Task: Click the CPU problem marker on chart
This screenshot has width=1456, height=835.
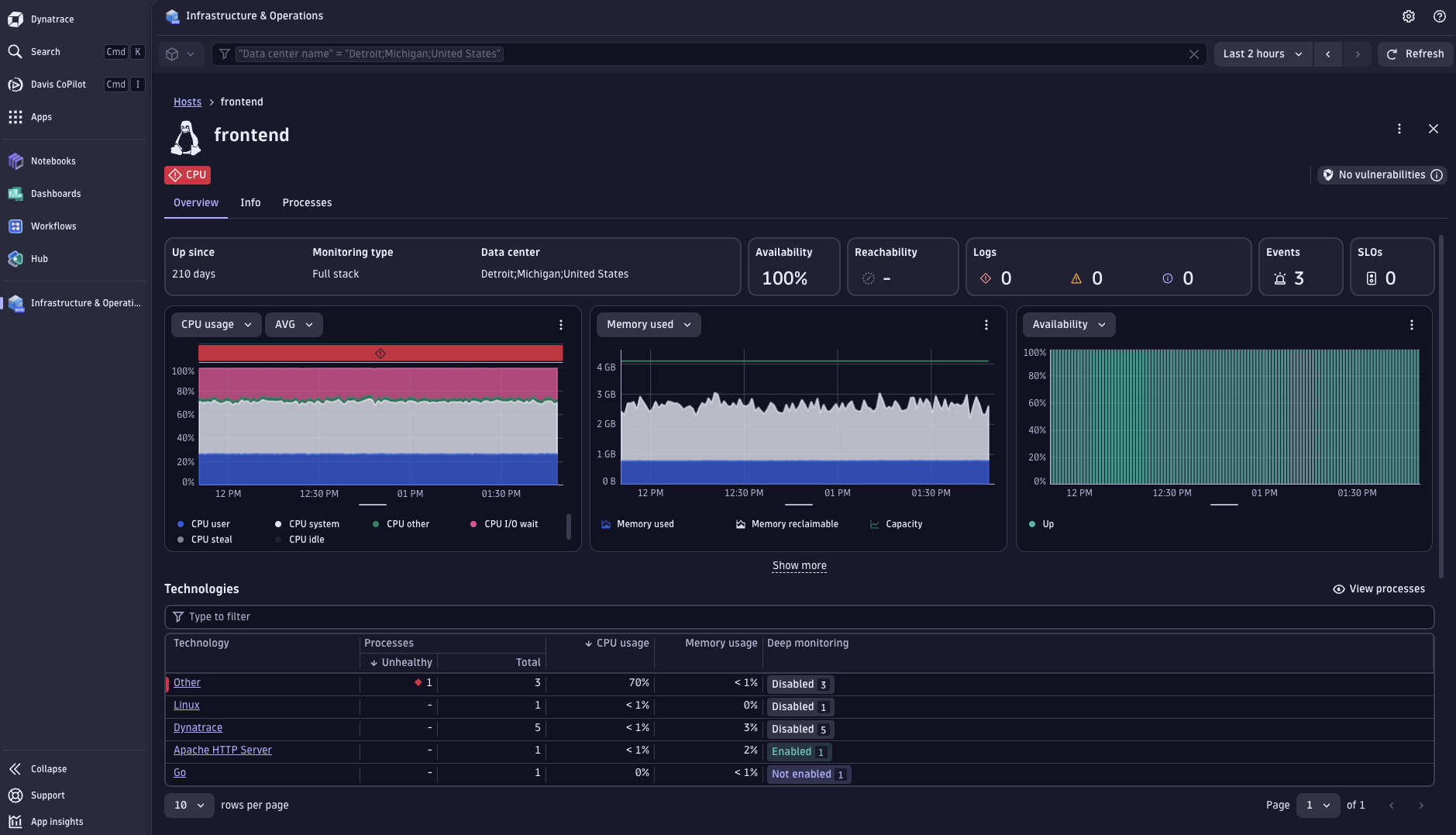Action: pyautogui.click(x=380, y=354)
